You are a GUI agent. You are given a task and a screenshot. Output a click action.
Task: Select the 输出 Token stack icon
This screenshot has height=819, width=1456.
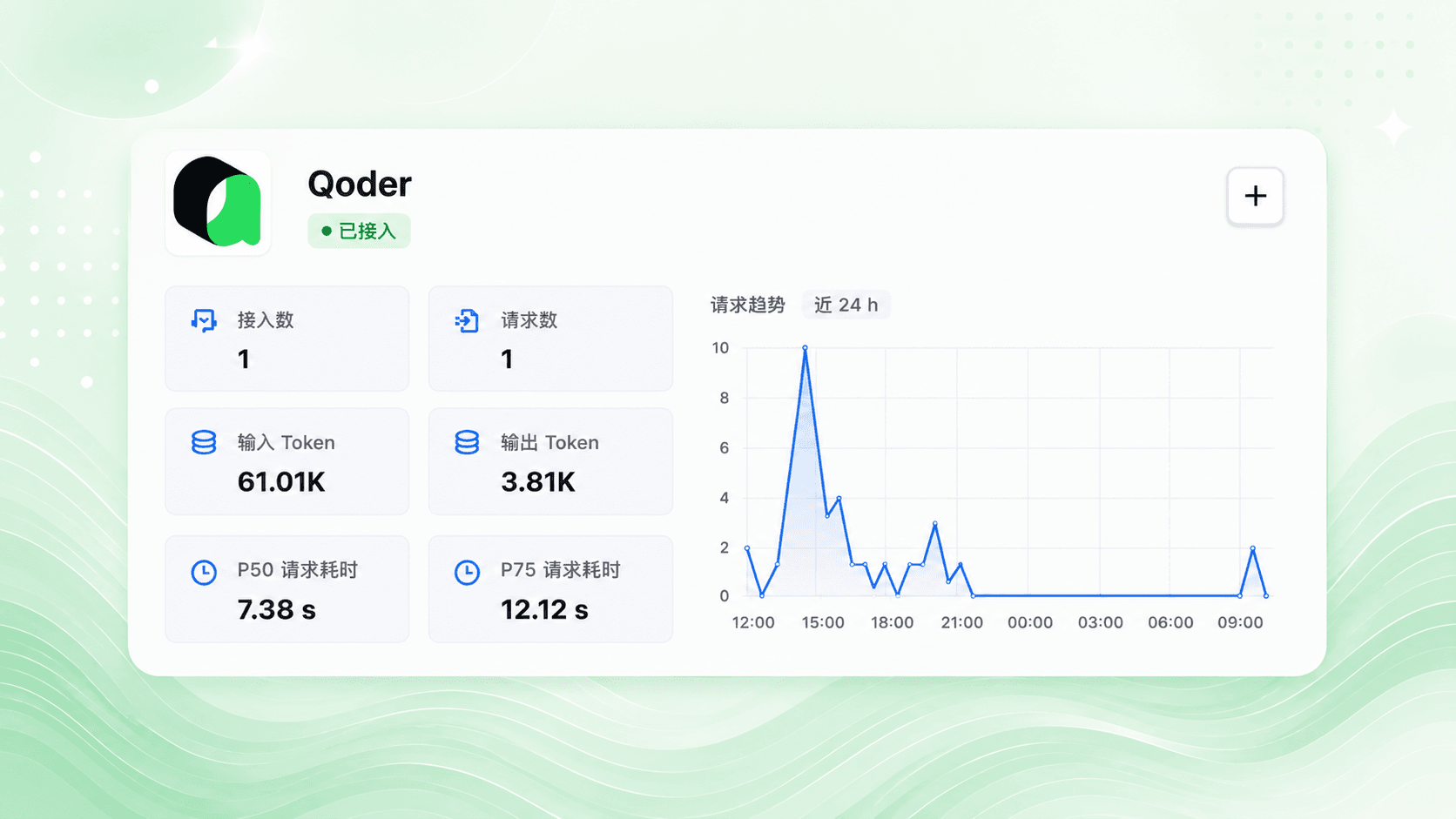tap(467, 442)
